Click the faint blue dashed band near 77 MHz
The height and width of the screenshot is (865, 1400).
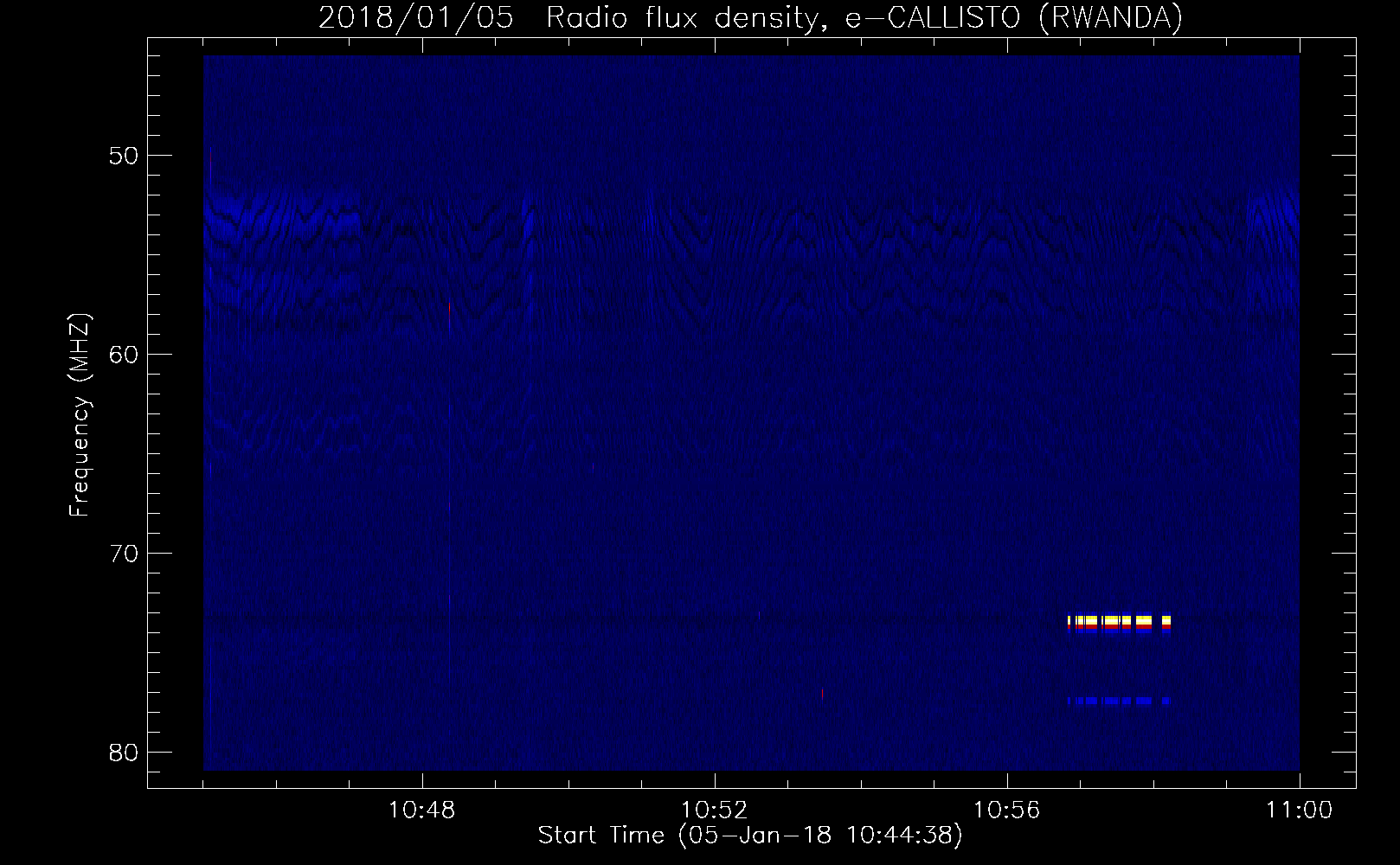[x=1120, y=701]
